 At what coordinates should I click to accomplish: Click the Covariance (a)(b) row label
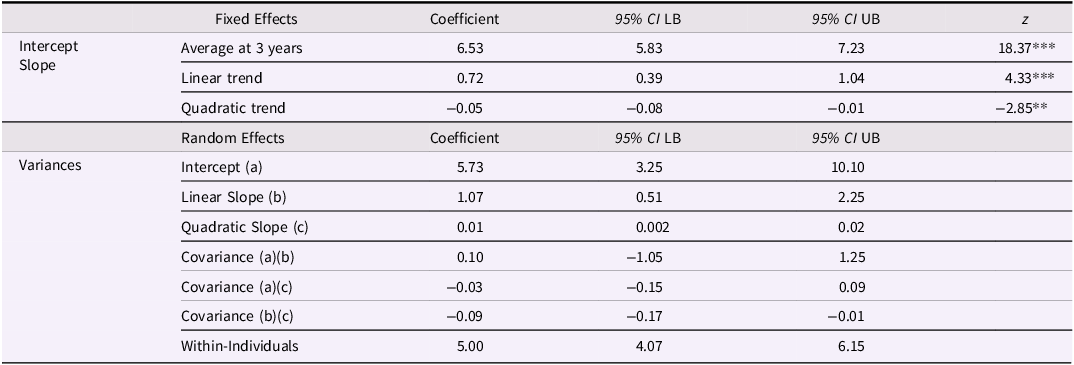point(230,256)
